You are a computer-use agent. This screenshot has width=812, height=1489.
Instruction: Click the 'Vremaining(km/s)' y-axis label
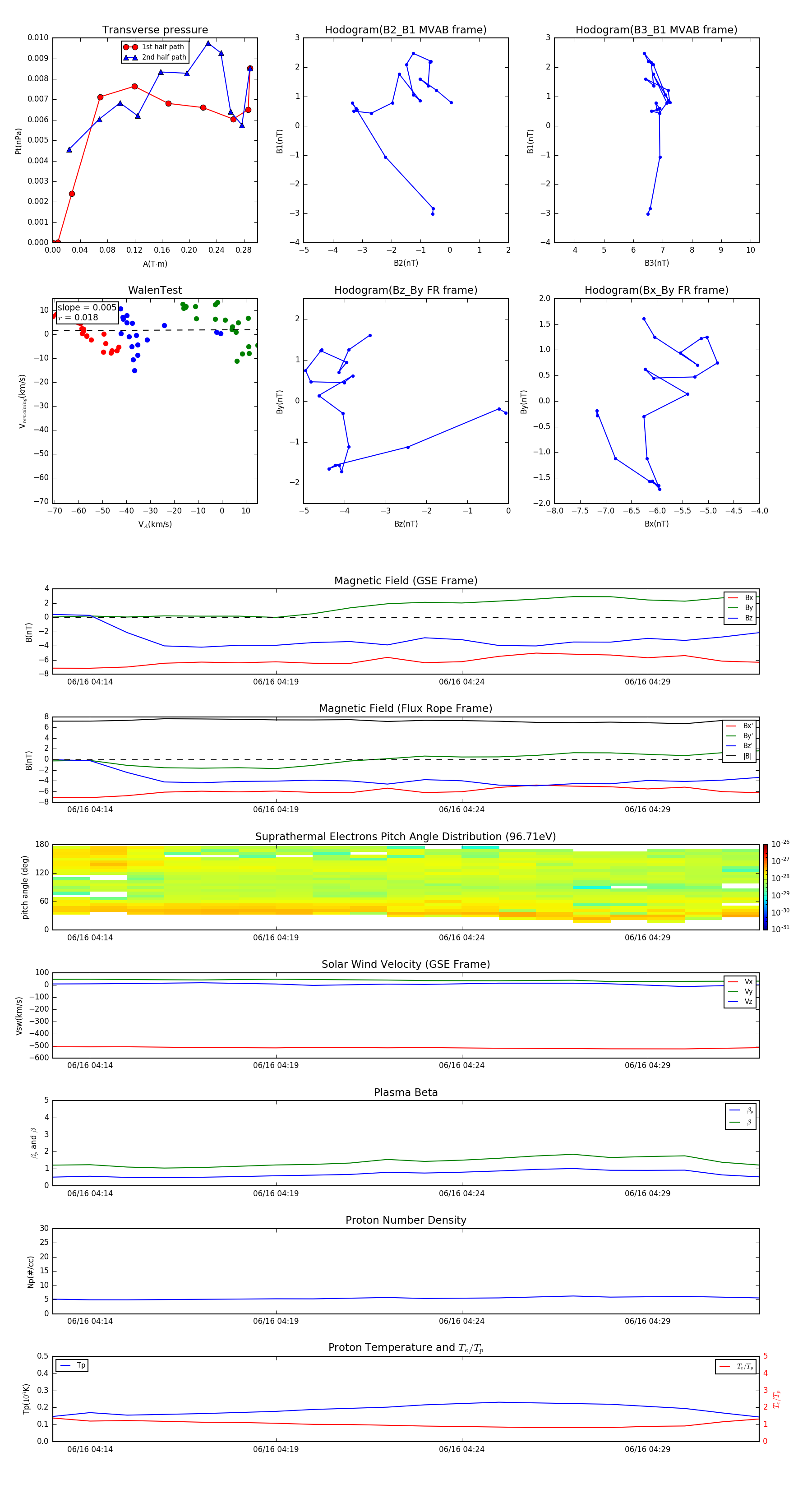22,401
